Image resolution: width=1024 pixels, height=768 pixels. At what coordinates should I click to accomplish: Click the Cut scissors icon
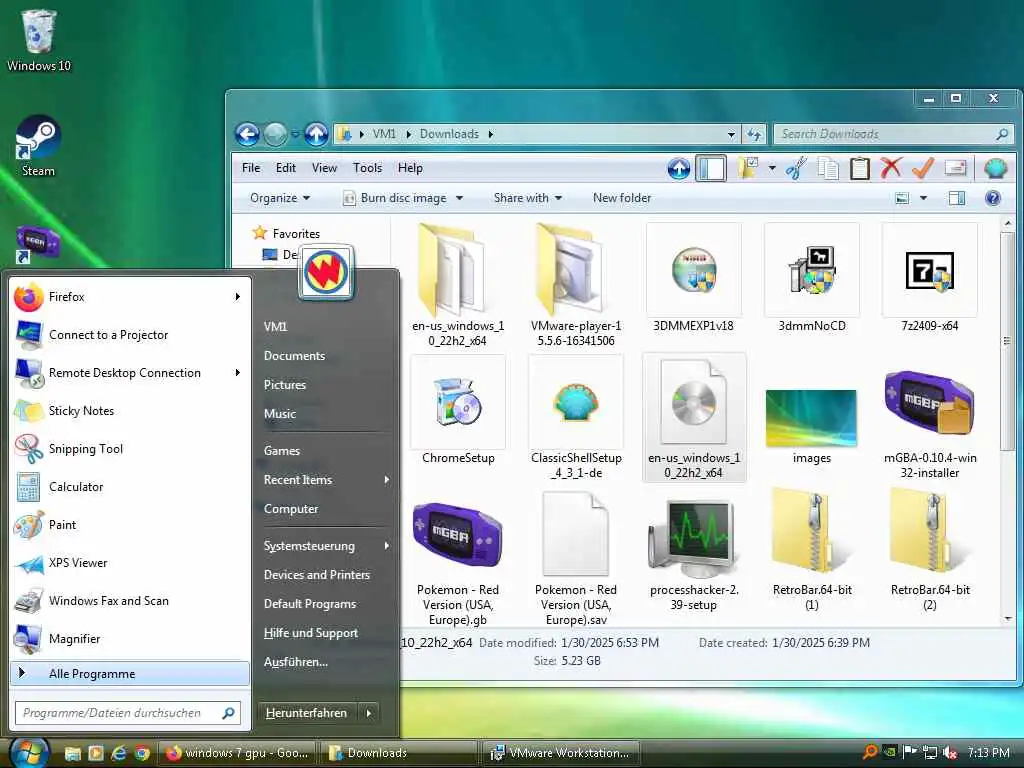pos(796,168)
